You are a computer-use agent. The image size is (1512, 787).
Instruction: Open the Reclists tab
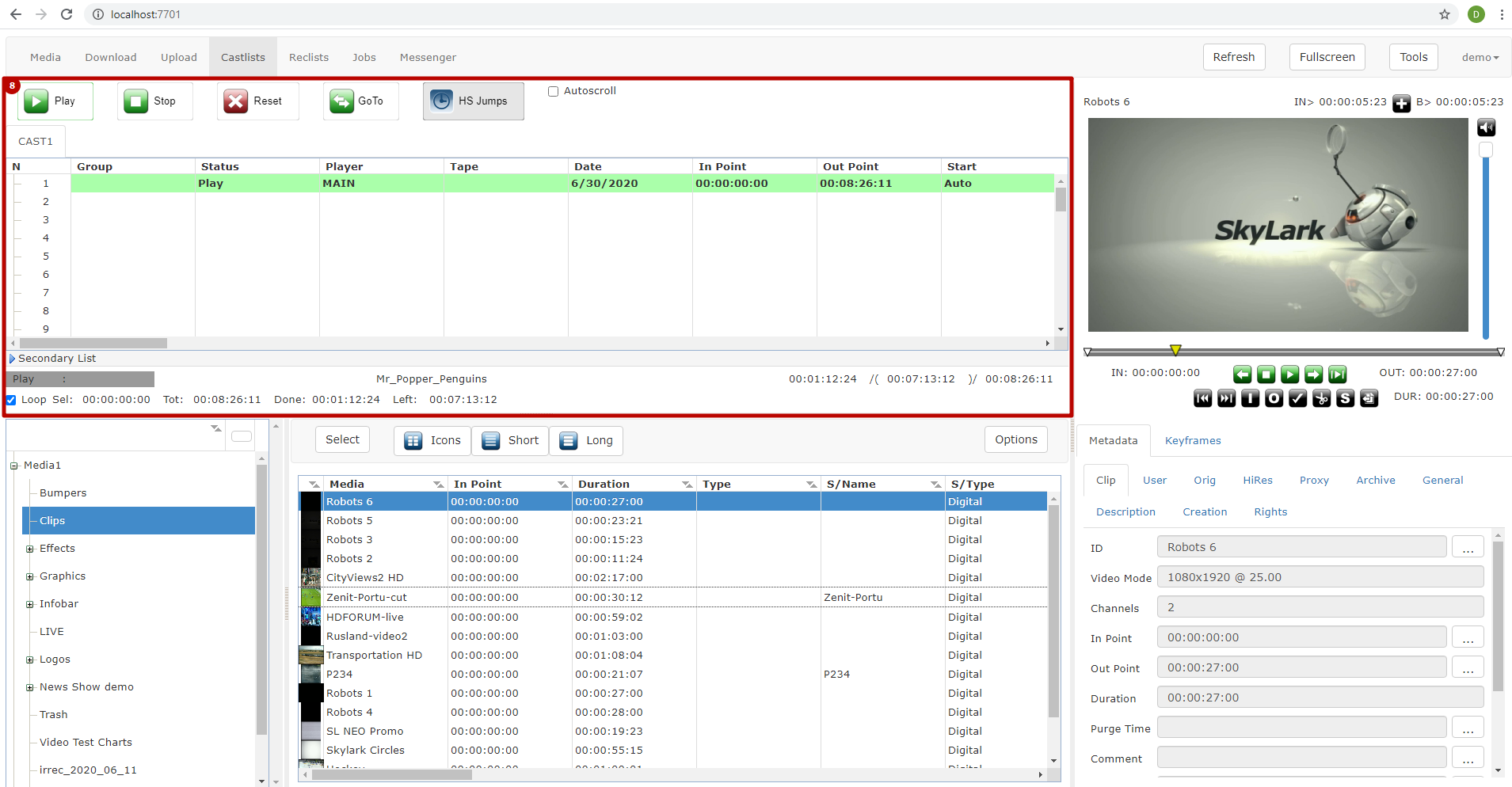309,57
